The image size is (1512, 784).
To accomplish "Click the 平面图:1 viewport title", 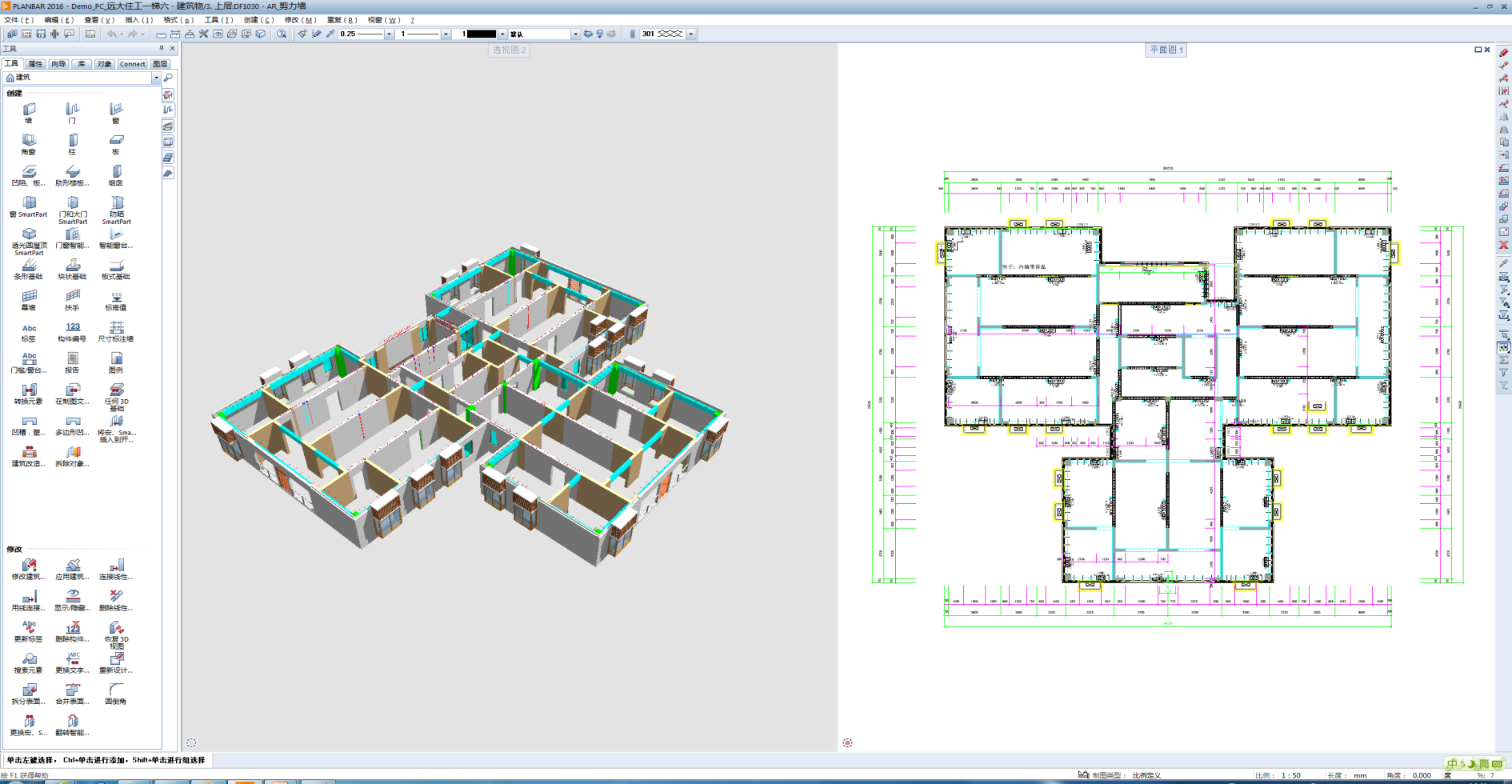I will click(x=1166, y=50).
